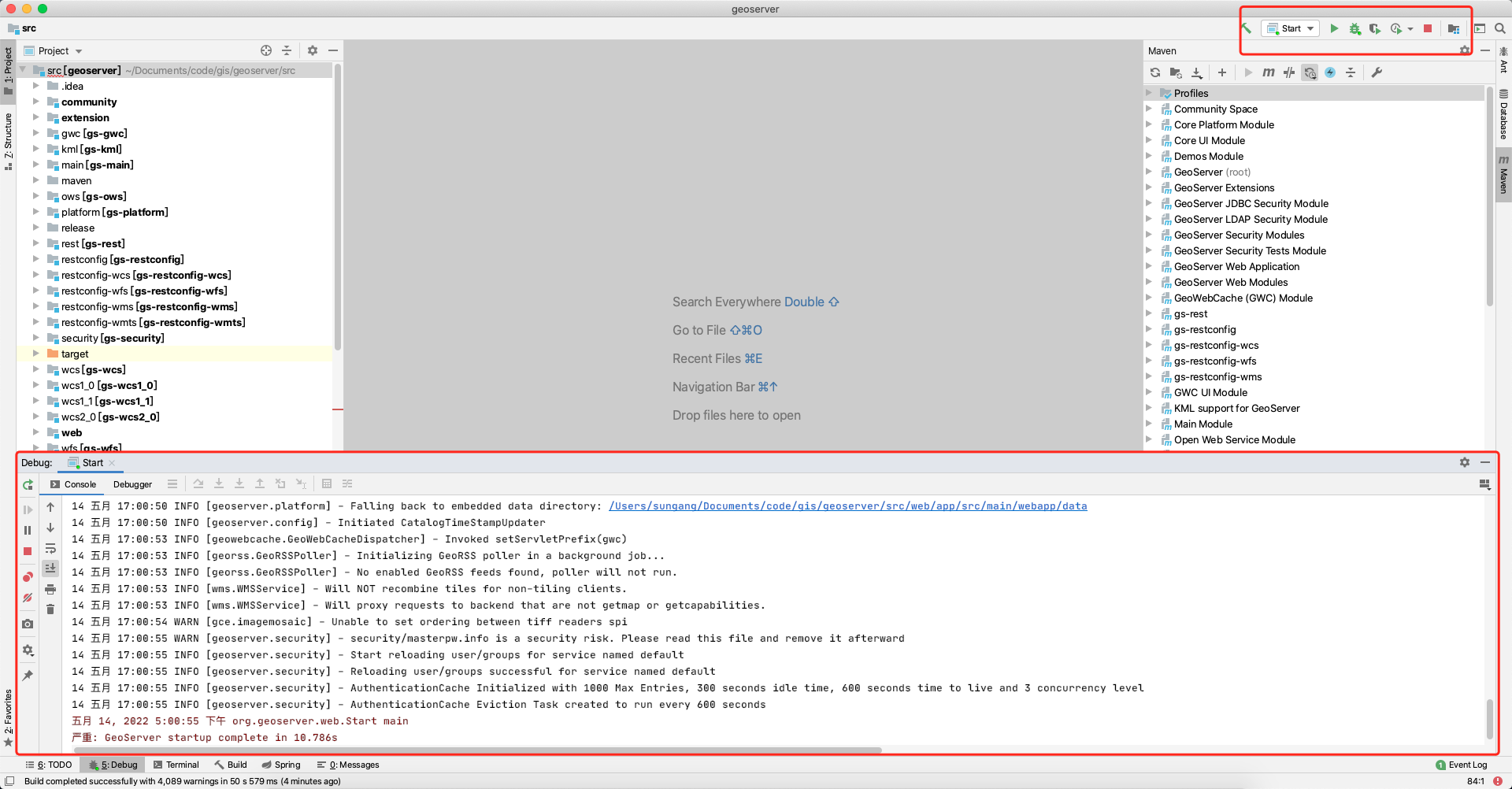Open Maven settings wrench icon
Image resolution: width=1512 pixels, height=789 pixels.
pos(1377,72)
